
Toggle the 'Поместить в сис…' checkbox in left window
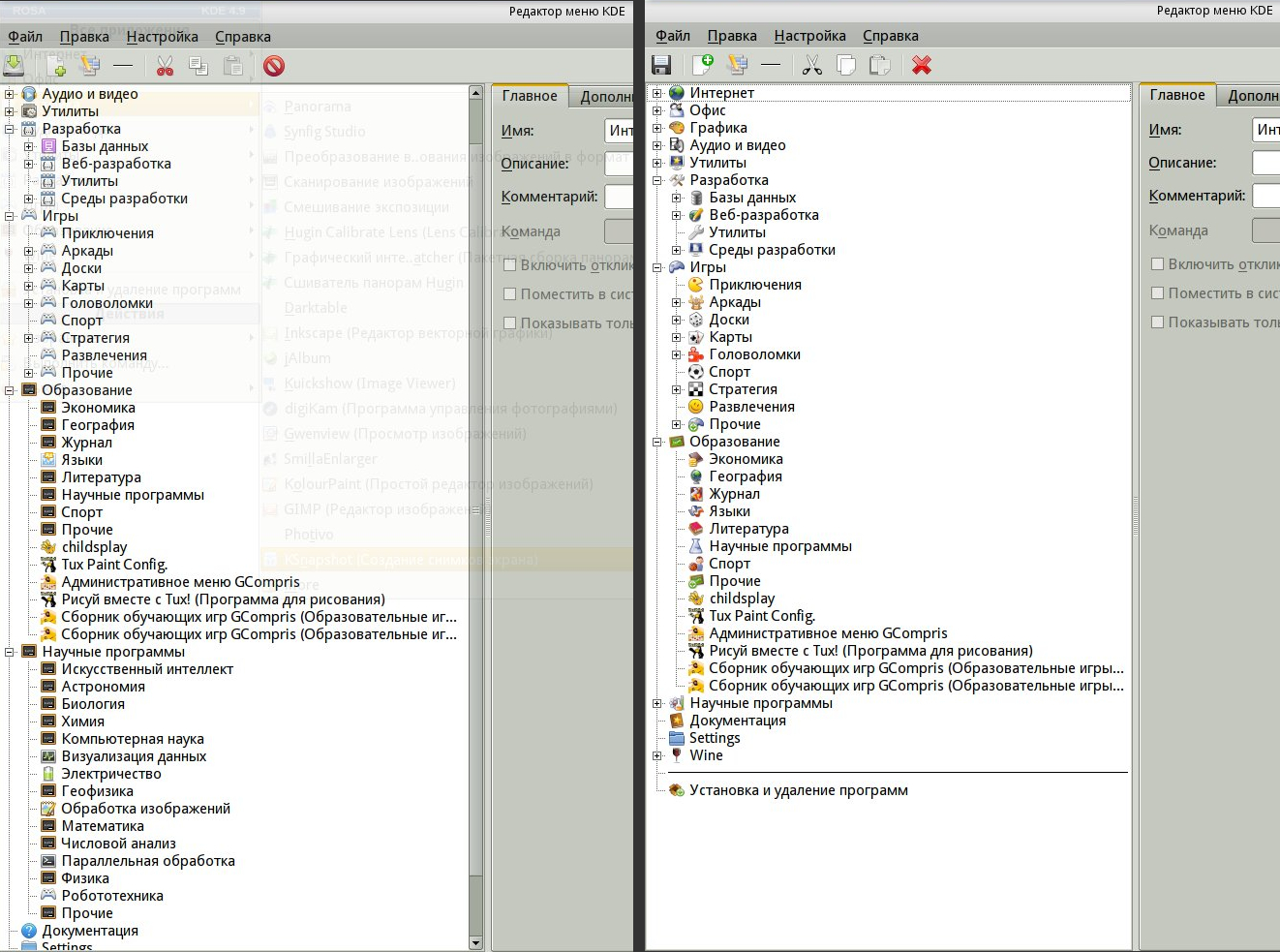pyautogui.click(x=509, y=293)
